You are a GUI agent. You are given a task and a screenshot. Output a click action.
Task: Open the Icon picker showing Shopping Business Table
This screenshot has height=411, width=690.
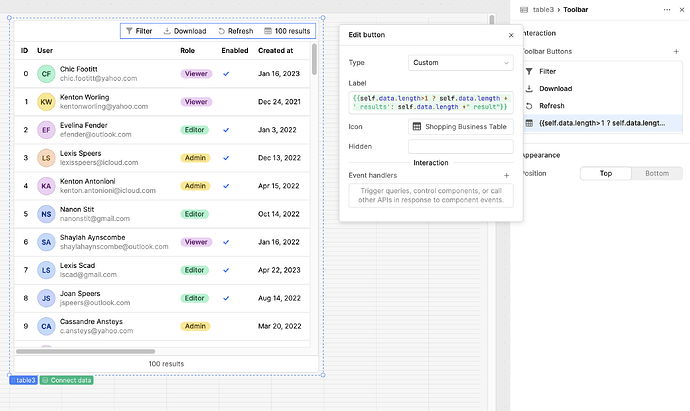pos(460,126)
